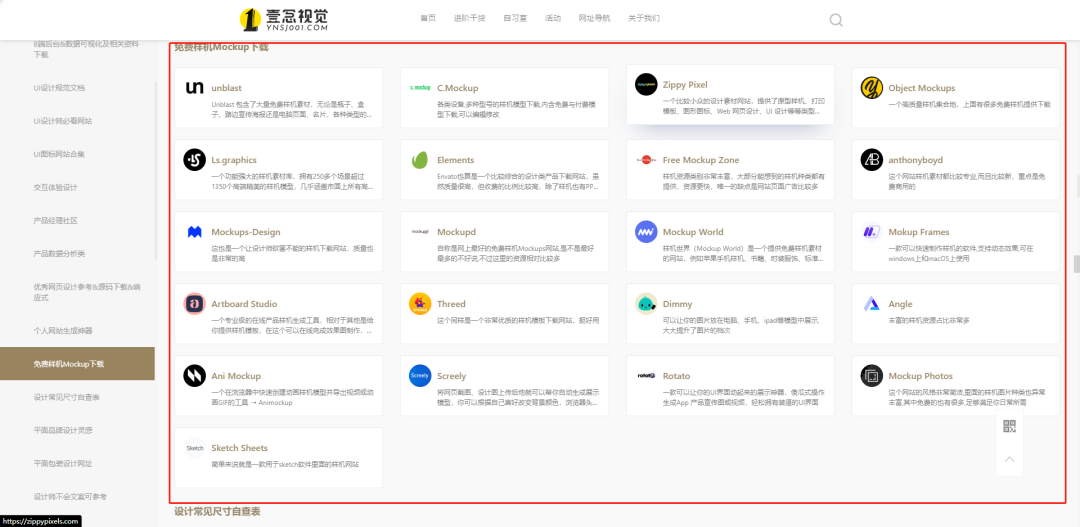Open the Ani Mockup title link
Image resolution: width=1080 pixels, height=527 pixels.
[236, 376]
